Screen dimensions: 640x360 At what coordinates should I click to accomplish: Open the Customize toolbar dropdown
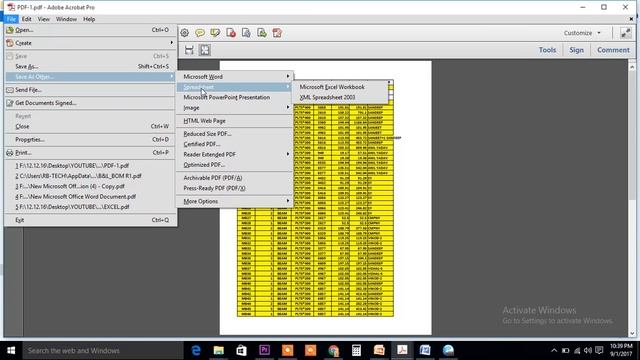(582, 33)
